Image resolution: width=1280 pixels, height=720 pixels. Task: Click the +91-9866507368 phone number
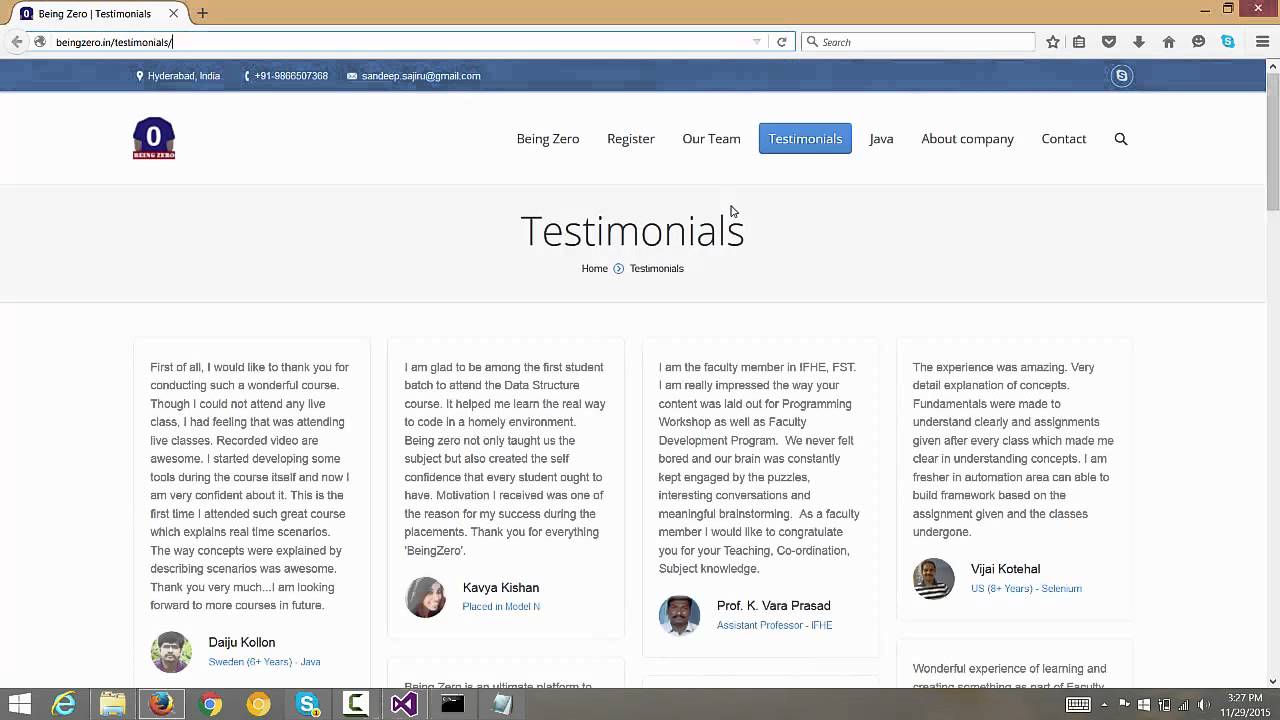(291, 76)
